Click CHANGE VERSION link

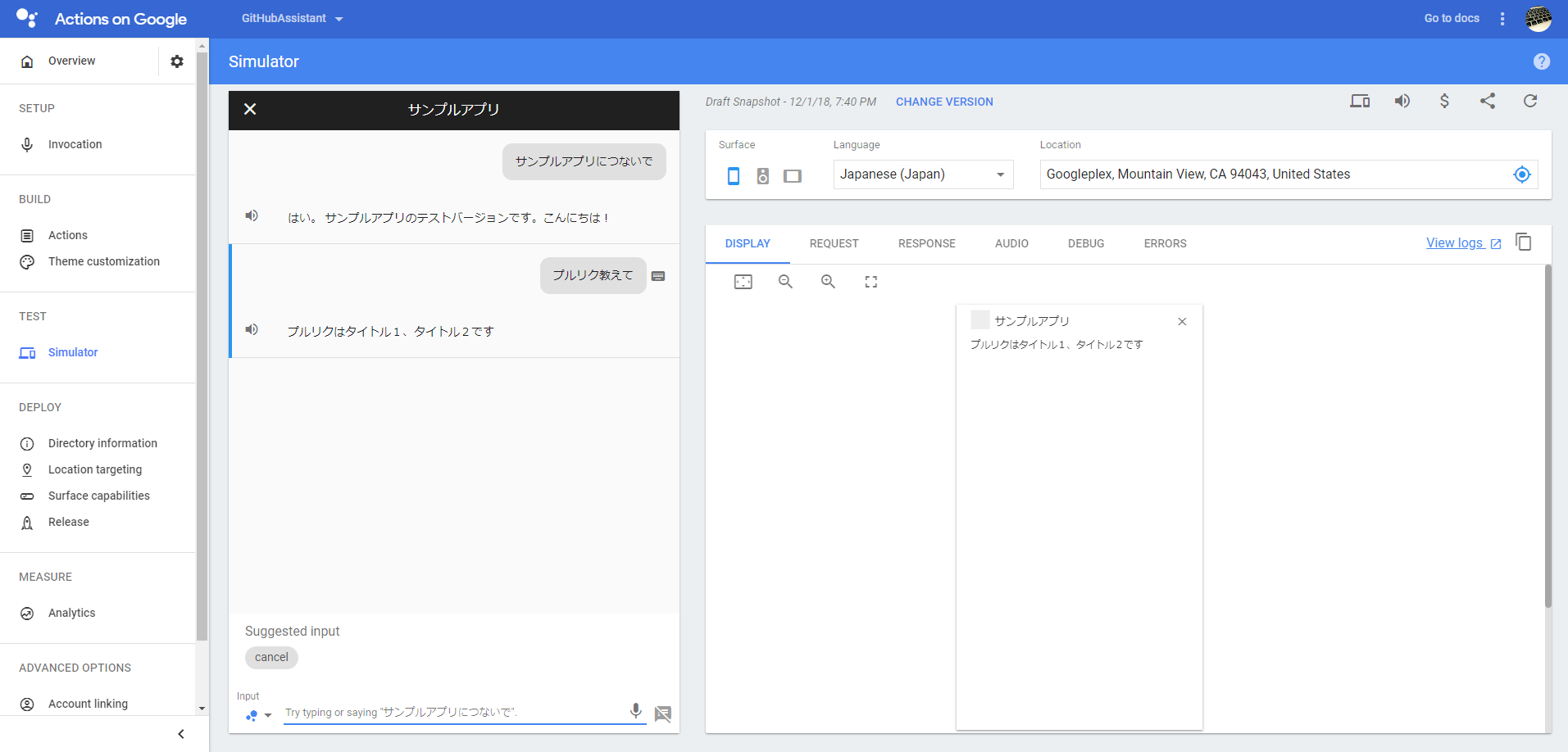click(x=944, y=102)
